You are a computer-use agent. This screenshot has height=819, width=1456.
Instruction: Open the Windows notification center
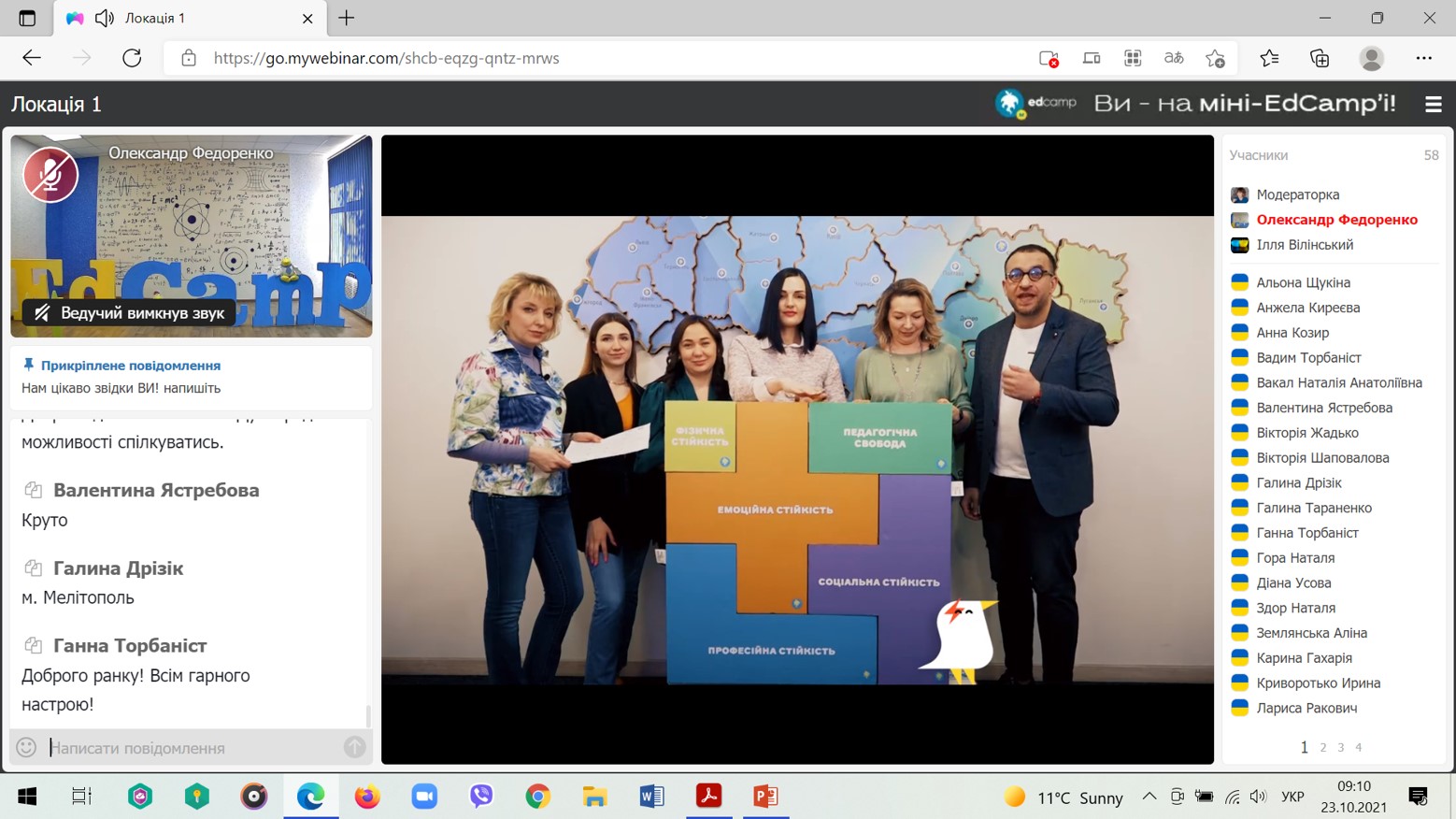point(1418,797)
